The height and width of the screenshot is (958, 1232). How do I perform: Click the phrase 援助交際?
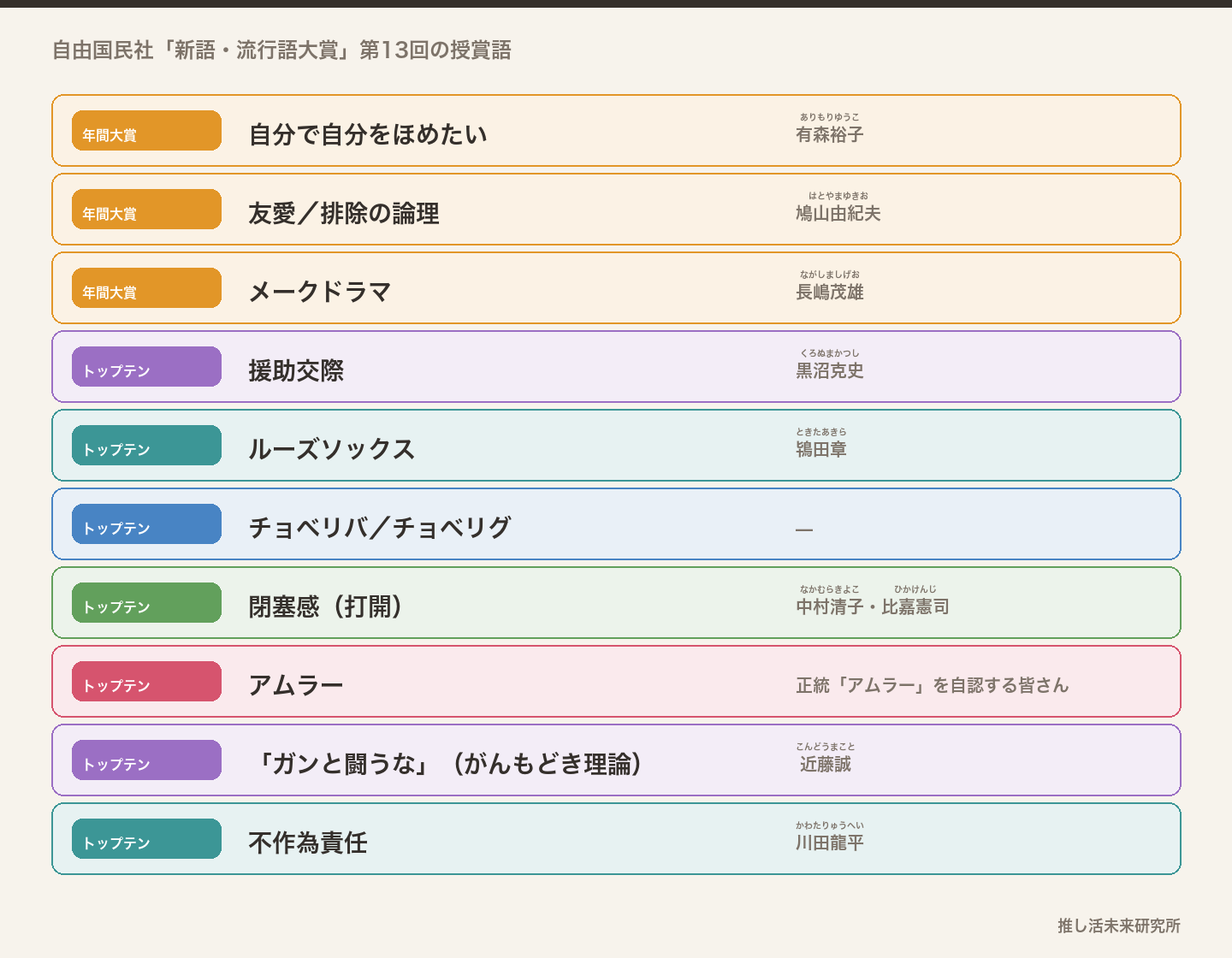pos(296,370)
